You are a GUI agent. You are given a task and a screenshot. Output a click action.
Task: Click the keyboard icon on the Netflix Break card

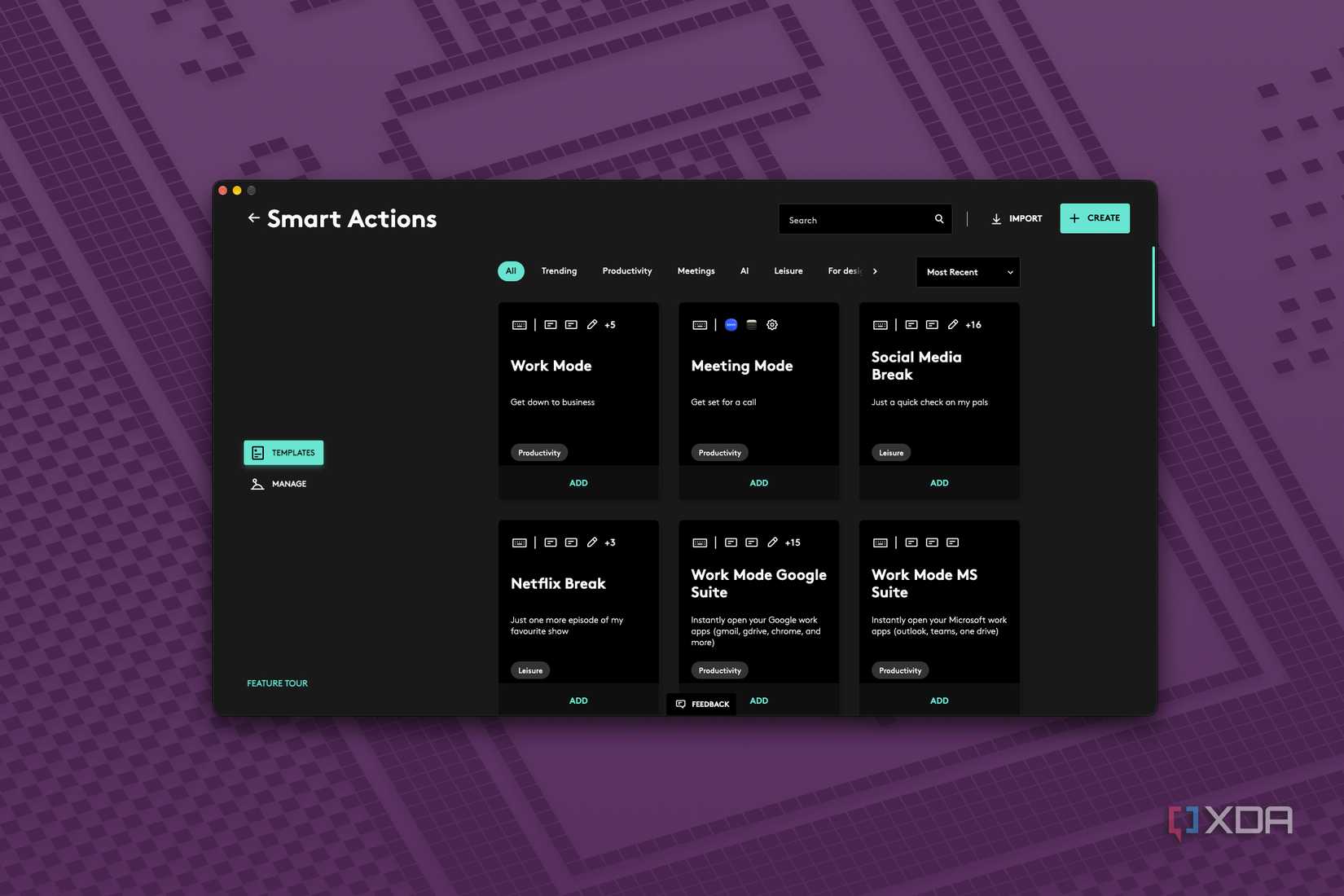point(519,542)
